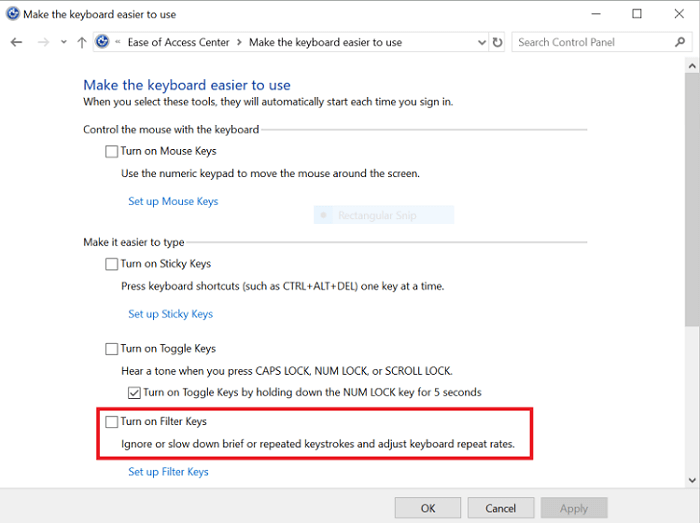Screen dimensions: 700x523
Task: Open the Set up Filter Keys link
Action: 168,472
